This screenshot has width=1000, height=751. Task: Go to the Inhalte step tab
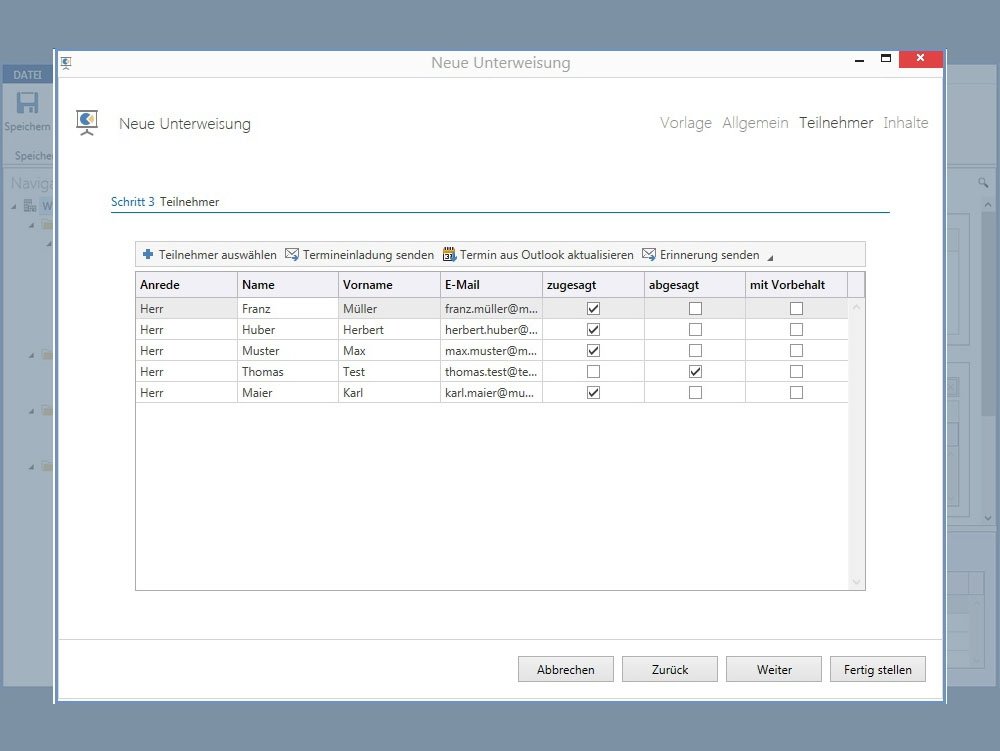coord(905,123)
